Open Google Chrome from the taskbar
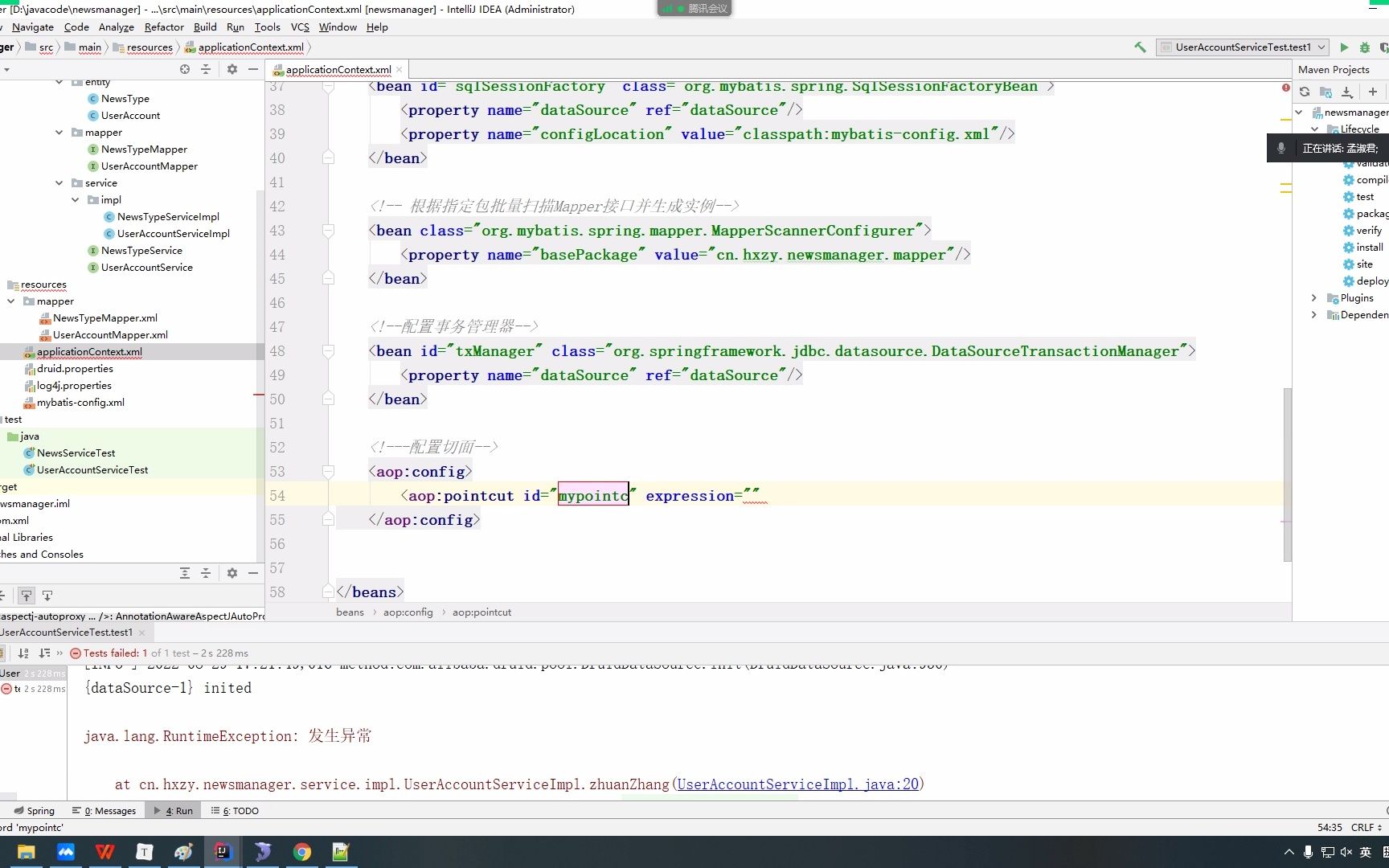Screen dimensions: 1389x868 pyautogui.click(x=302, y=852)
